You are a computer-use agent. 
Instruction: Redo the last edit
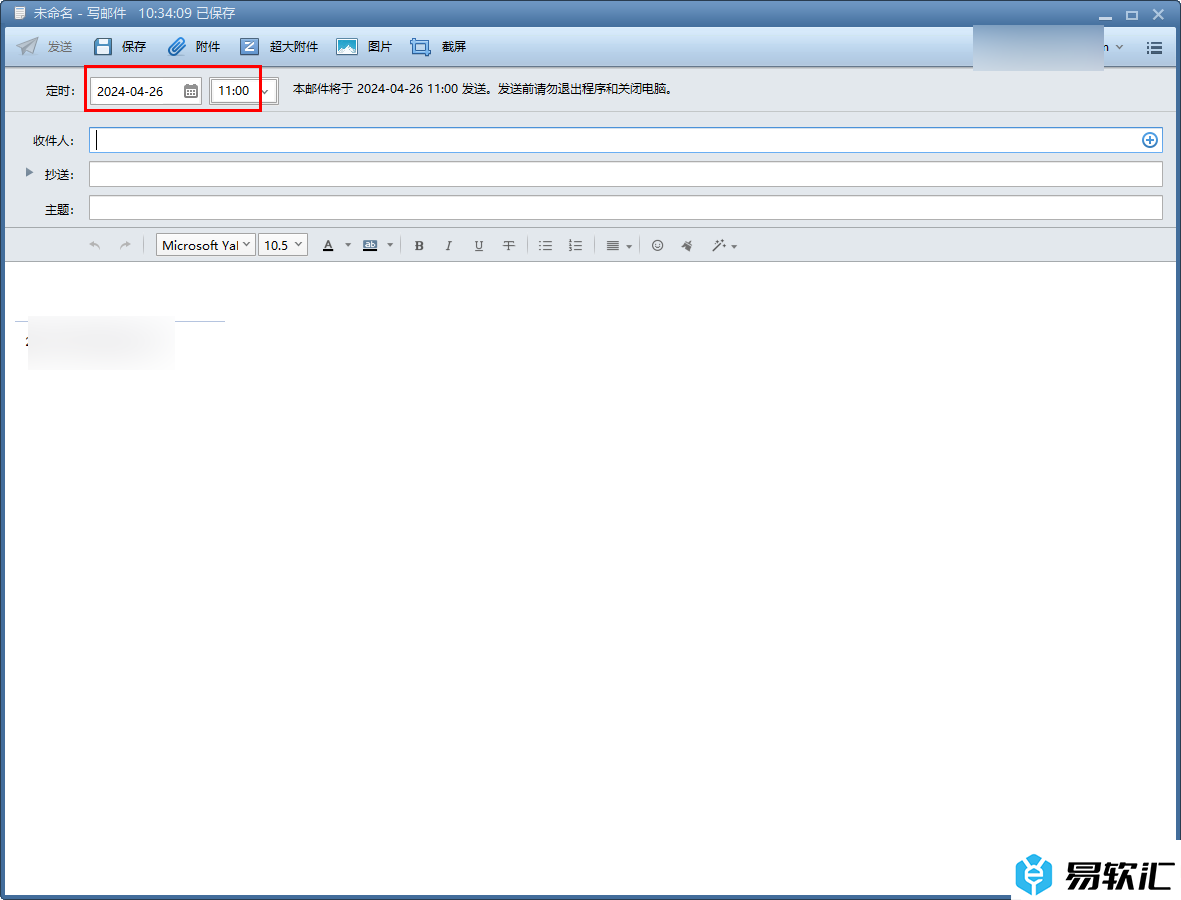click(x=125, y=246)
